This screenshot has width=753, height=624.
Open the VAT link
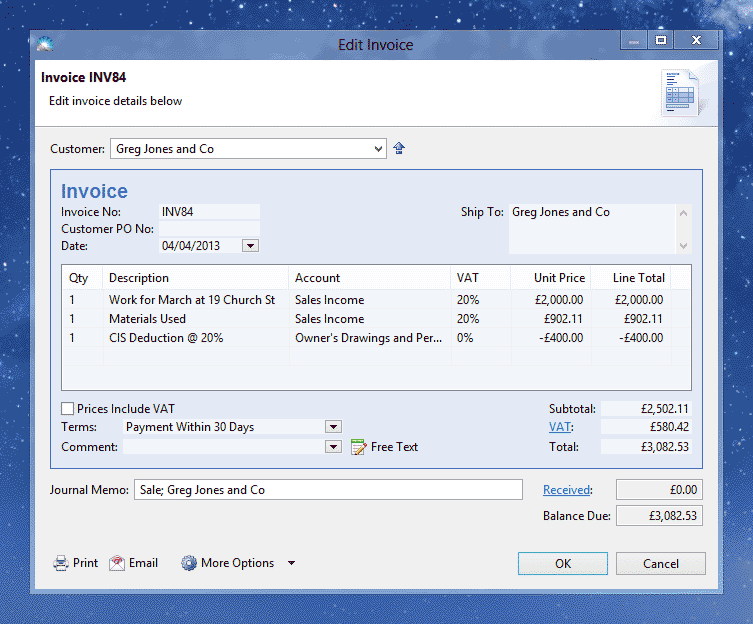click(560, 427)
